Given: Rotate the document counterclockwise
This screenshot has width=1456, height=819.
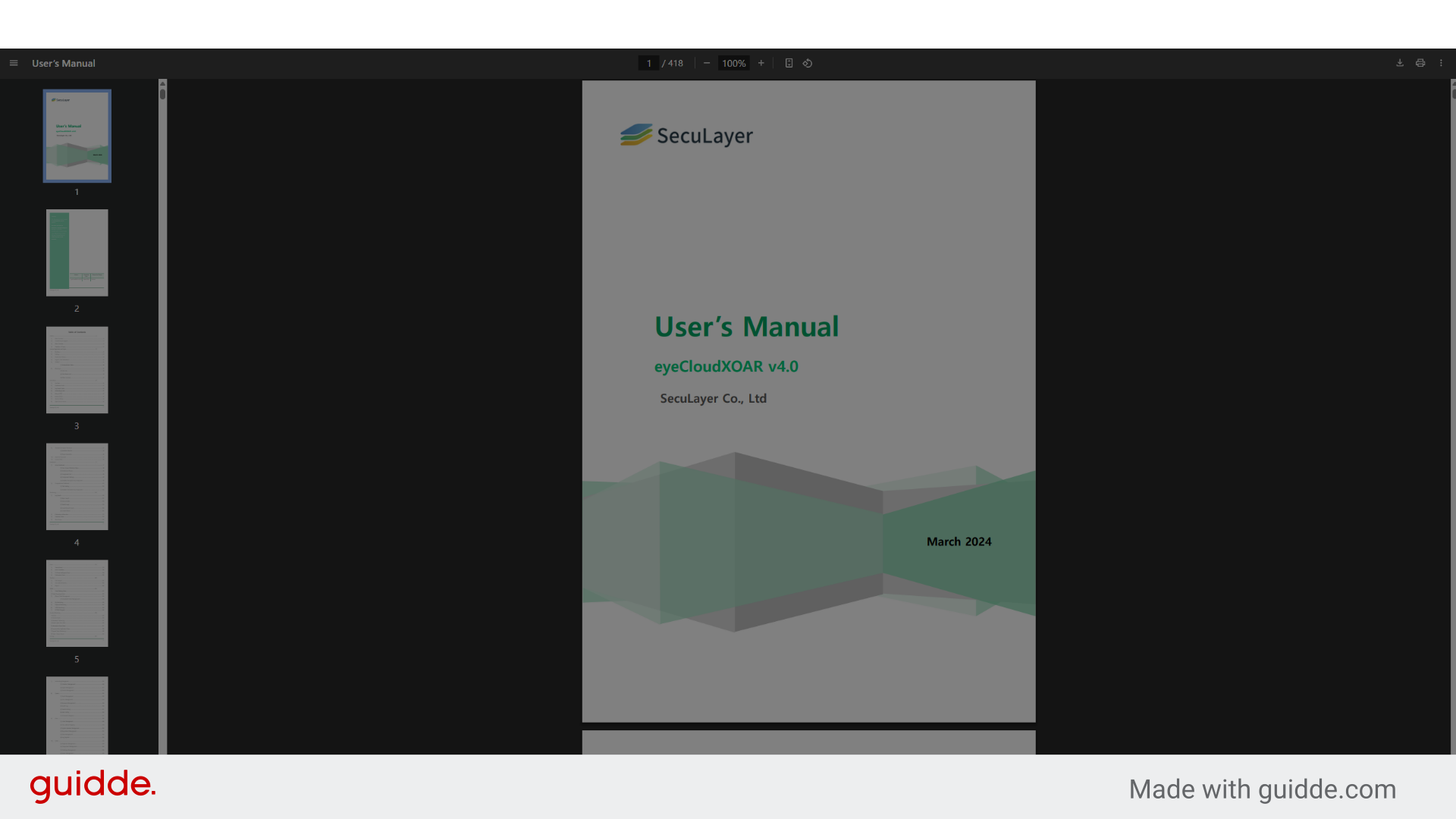Looking at the screenshot, I should pyautogui.click(x=808, y=63).
